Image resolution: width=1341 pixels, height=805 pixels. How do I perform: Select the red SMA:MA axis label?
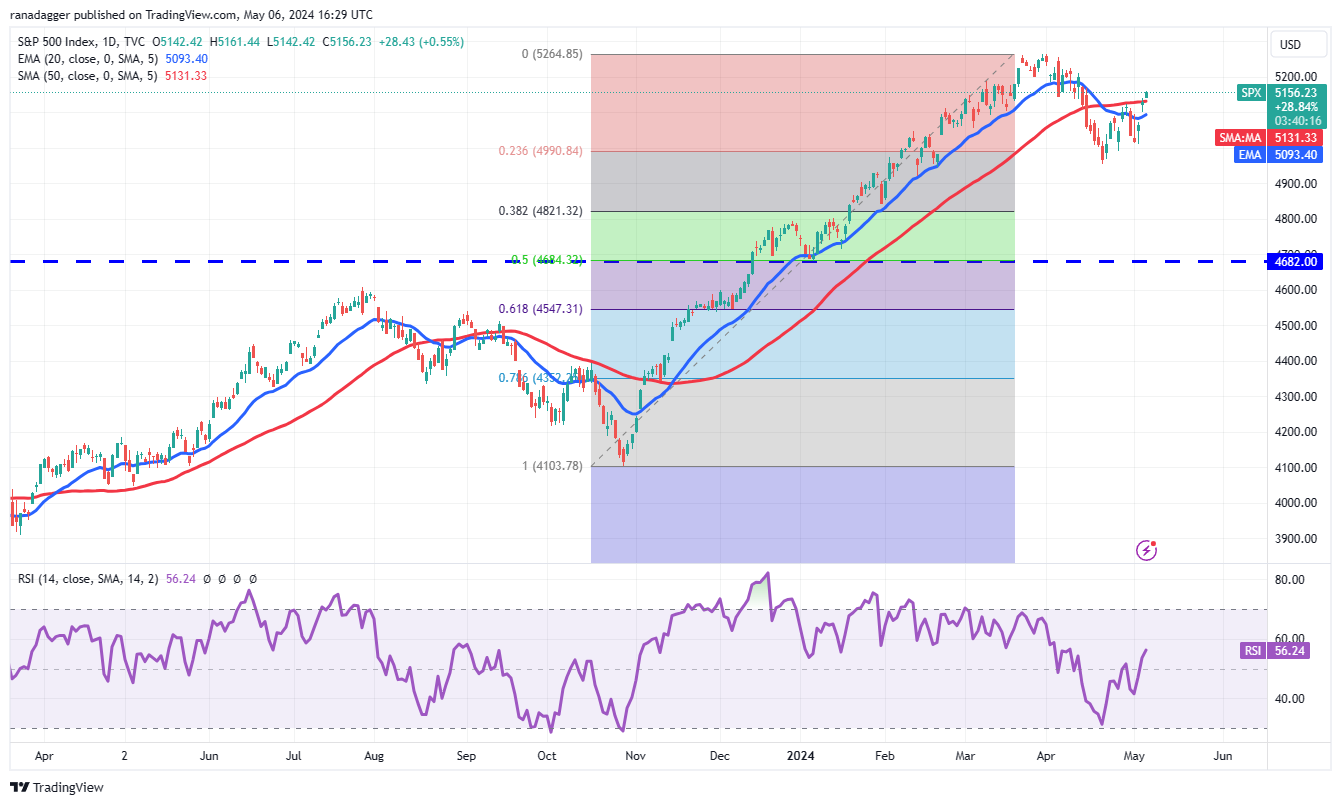coord(1242,137)
